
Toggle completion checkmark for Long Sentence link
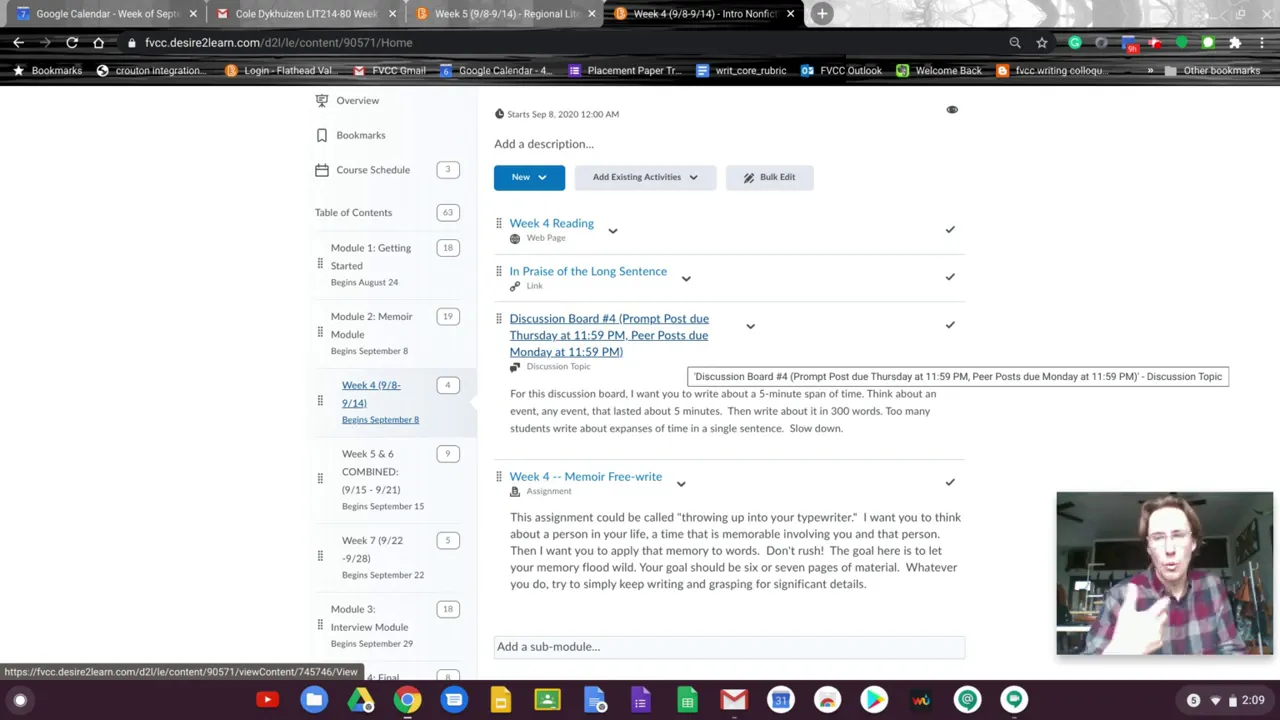coord(950,277)
